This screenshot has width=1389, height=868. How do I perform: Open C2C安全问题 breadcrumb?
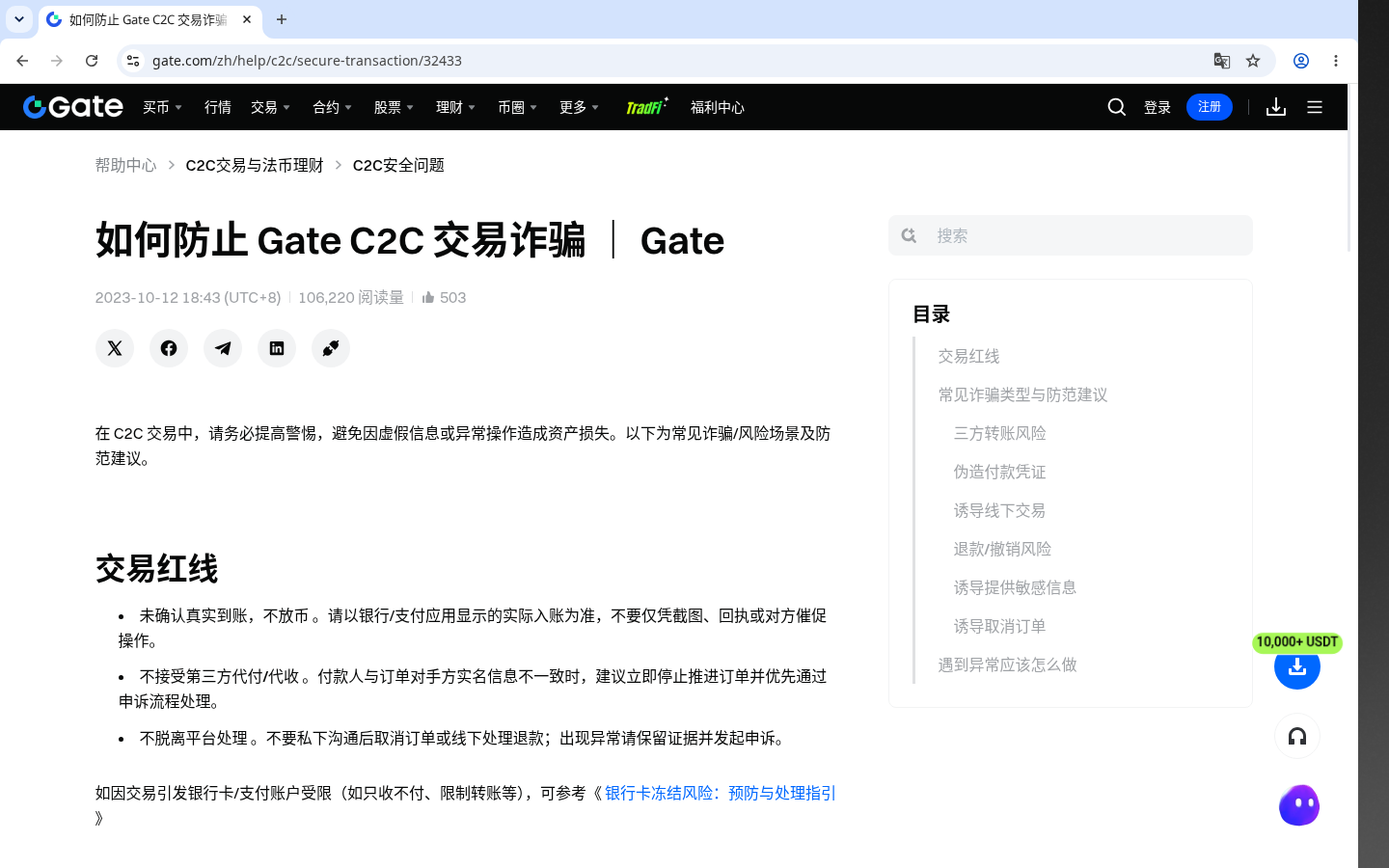pyautogui.click(x=398, y=165)
